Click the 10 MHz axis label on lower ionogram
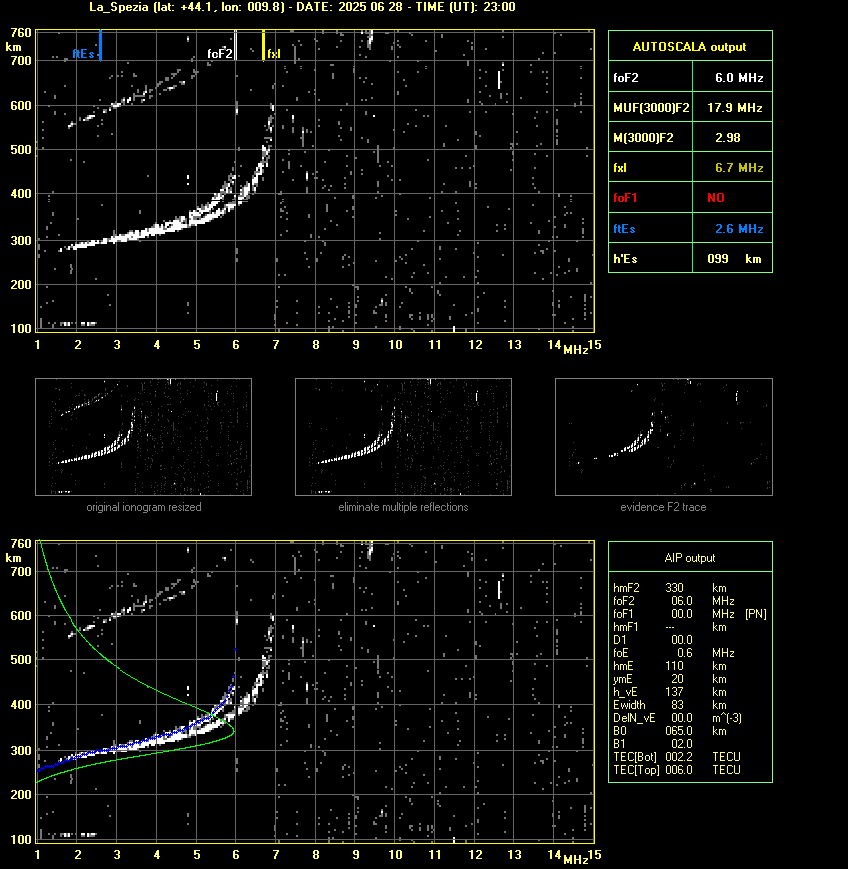 click(395, 855)
